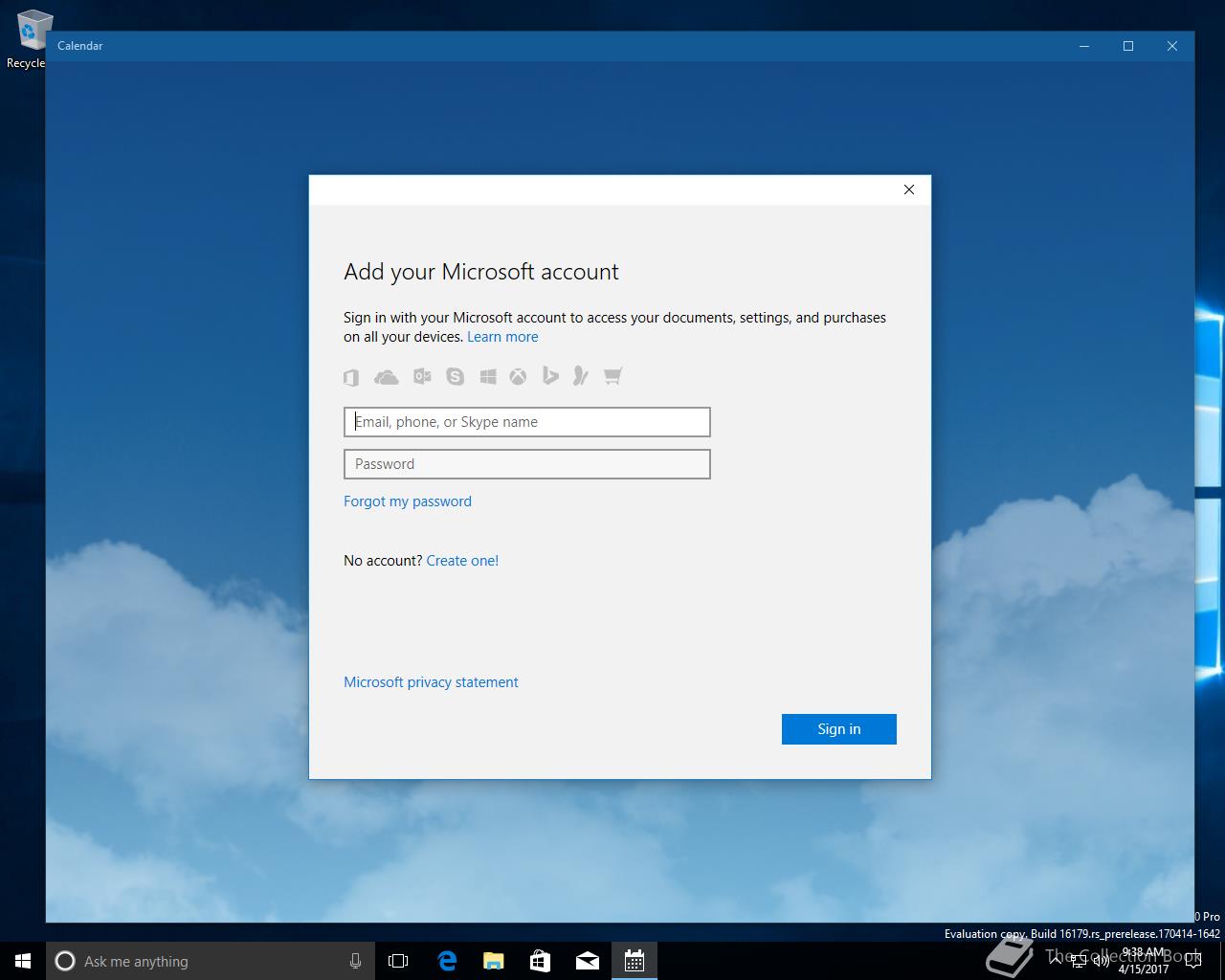
Task: Click the network icon in system tray
Action: click(1079, 961)
